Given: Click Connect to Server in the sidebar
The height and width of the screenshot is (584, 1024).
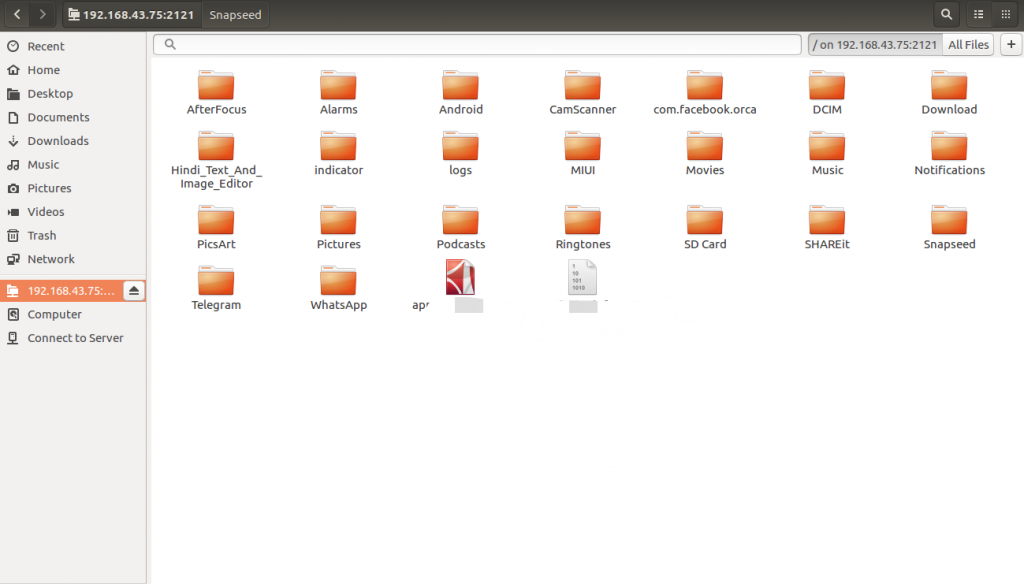Looking at the screenshot, I should tap(73, 338).
